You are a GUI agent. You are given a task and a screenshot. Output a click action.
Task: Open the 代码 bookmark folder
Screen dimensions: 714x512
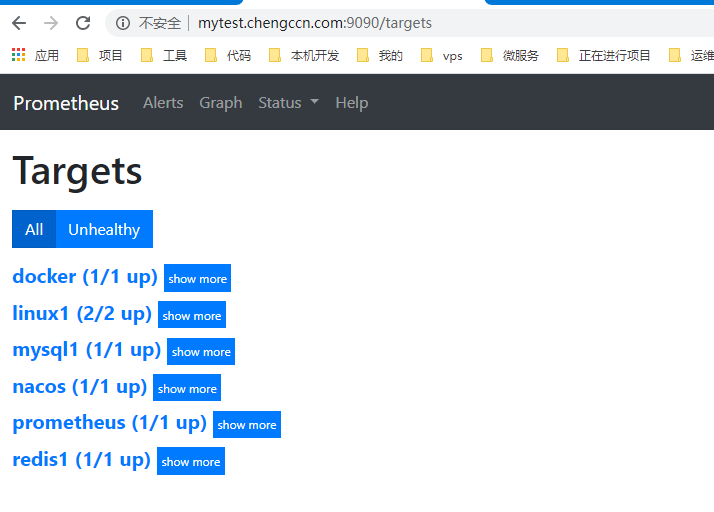coord(228,56)
